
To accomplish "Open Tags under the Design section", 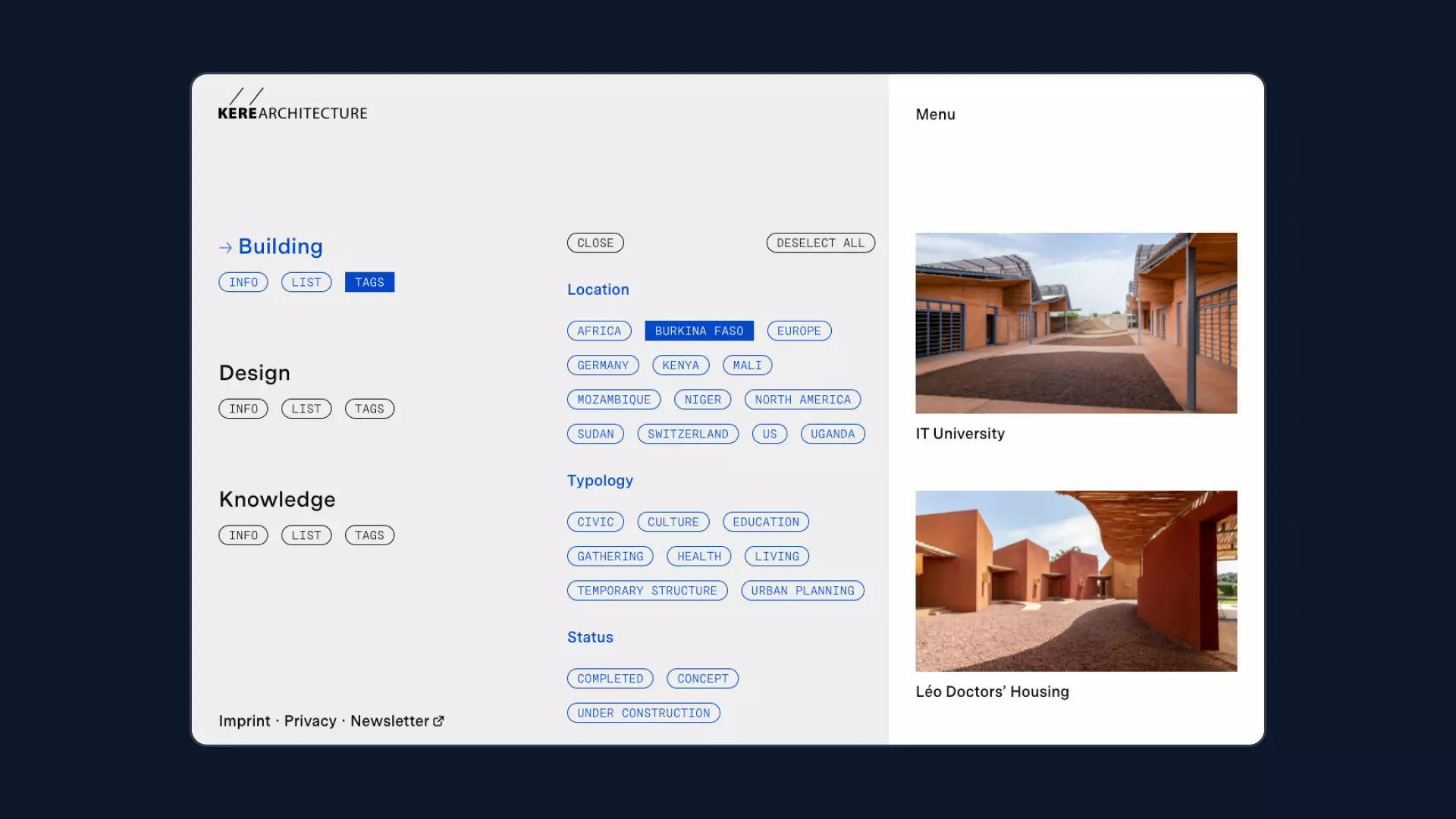I will [369, 409].
